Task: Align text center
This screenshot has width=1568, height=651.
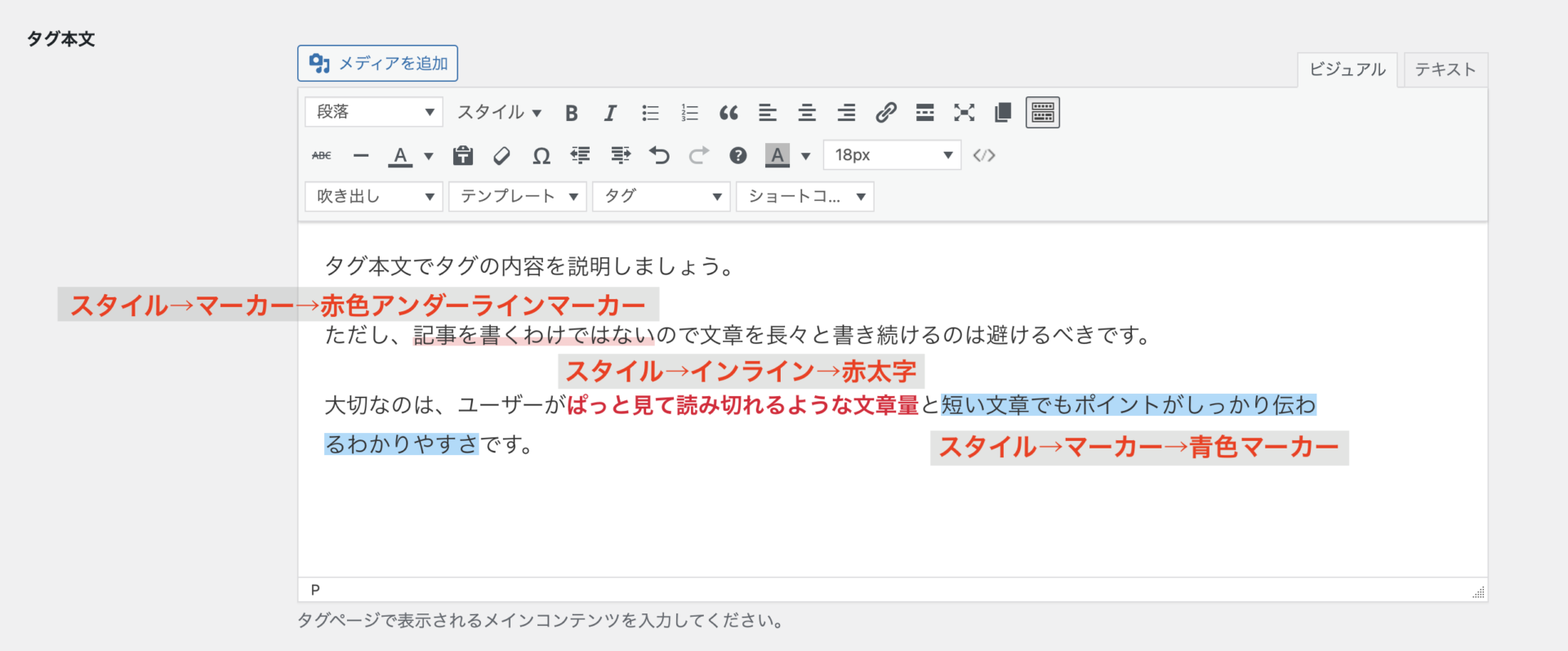Action: (807, 113)
